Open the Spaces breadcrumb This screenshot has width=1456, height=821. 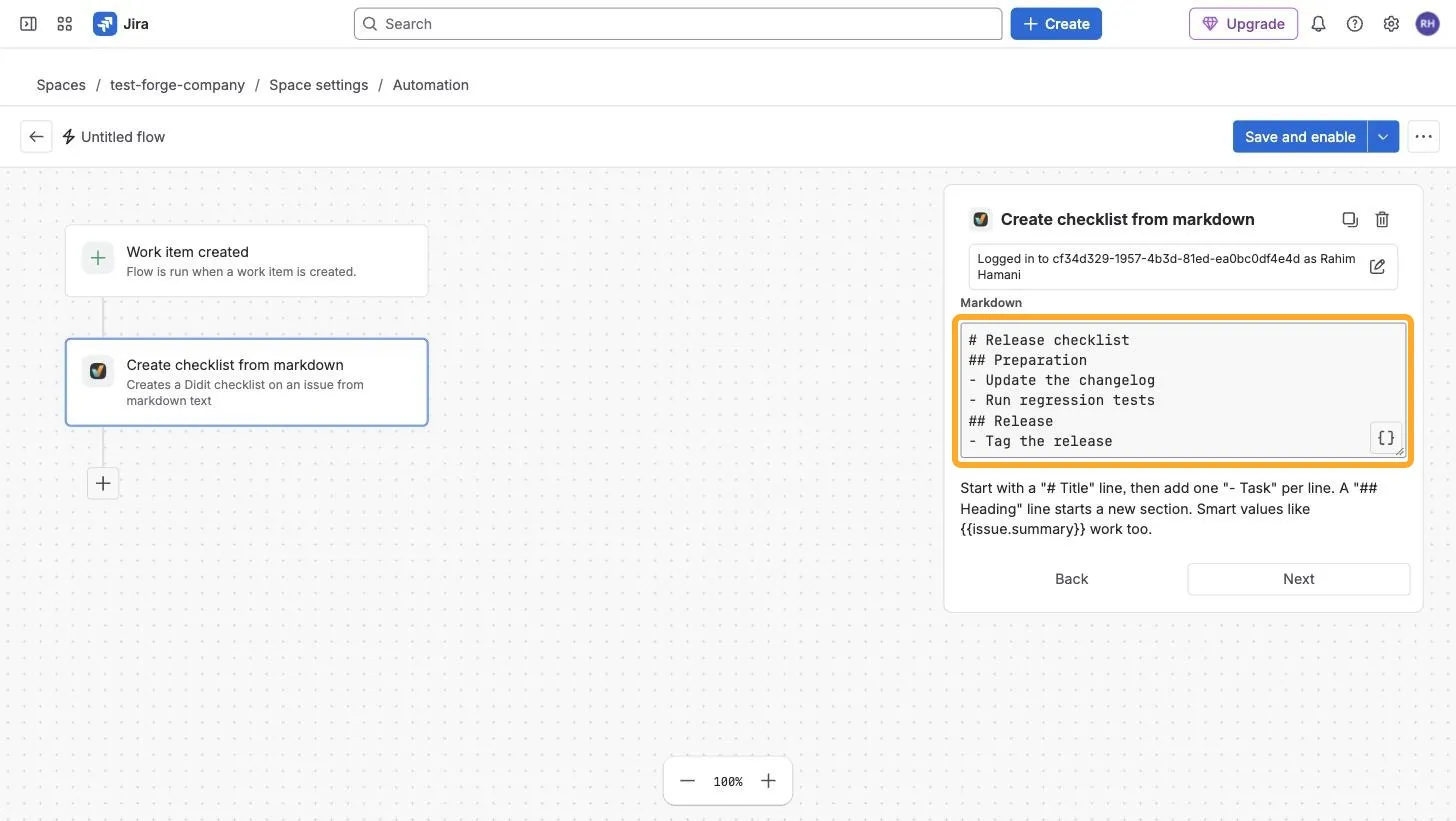tap(61, 85)
